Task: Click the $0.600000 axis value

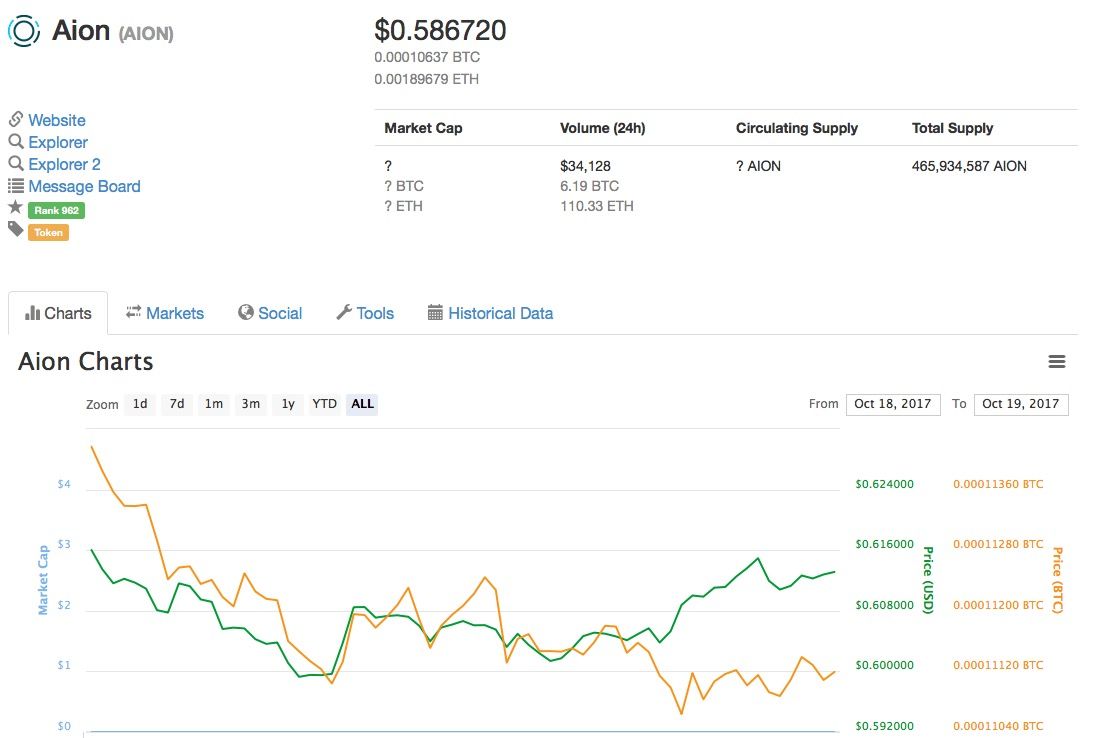Action: 884,665
